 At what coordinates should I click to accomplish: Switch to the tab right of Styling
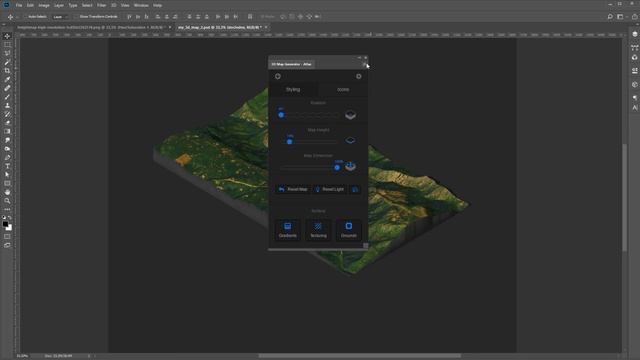click(343, 89)
